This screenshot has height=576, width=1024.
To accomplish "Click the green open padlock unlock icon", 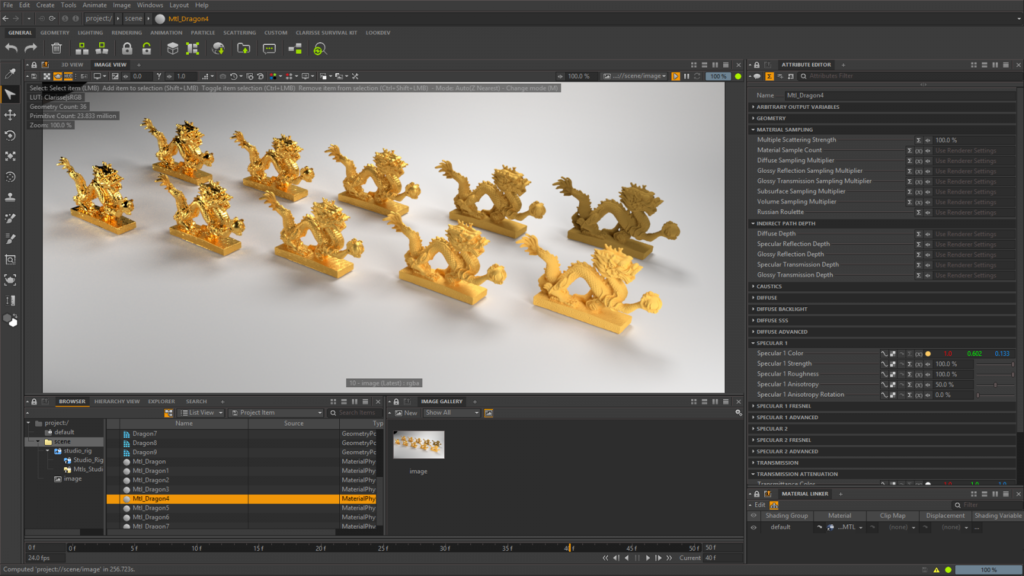I will [x=147, y=48].
